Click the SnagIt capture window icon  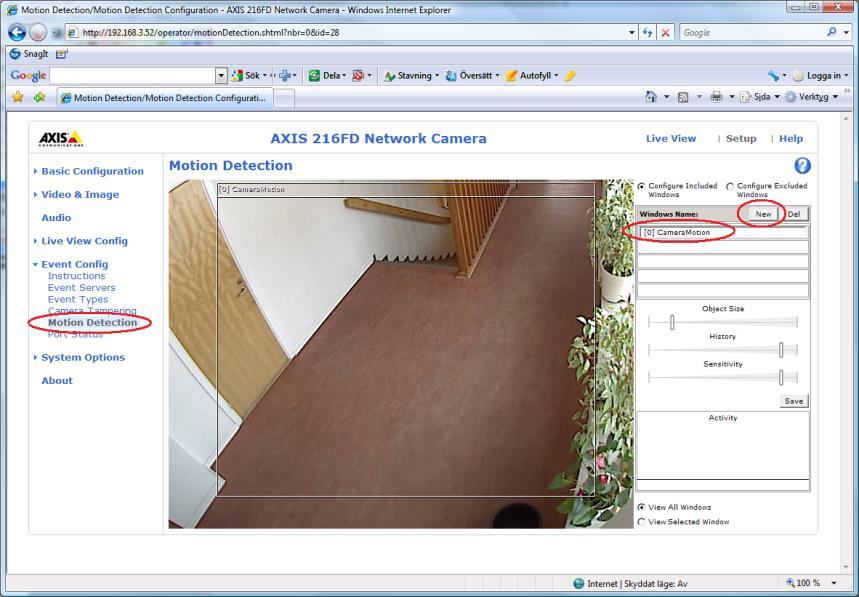pos(61,54)
